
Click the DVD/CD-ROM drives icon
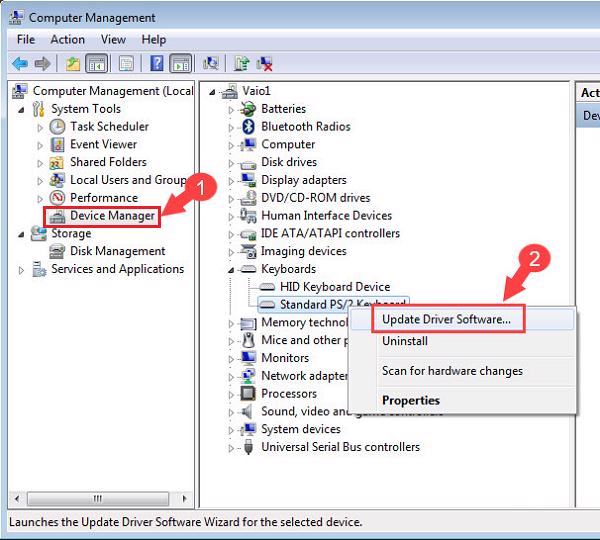[248, 198]
